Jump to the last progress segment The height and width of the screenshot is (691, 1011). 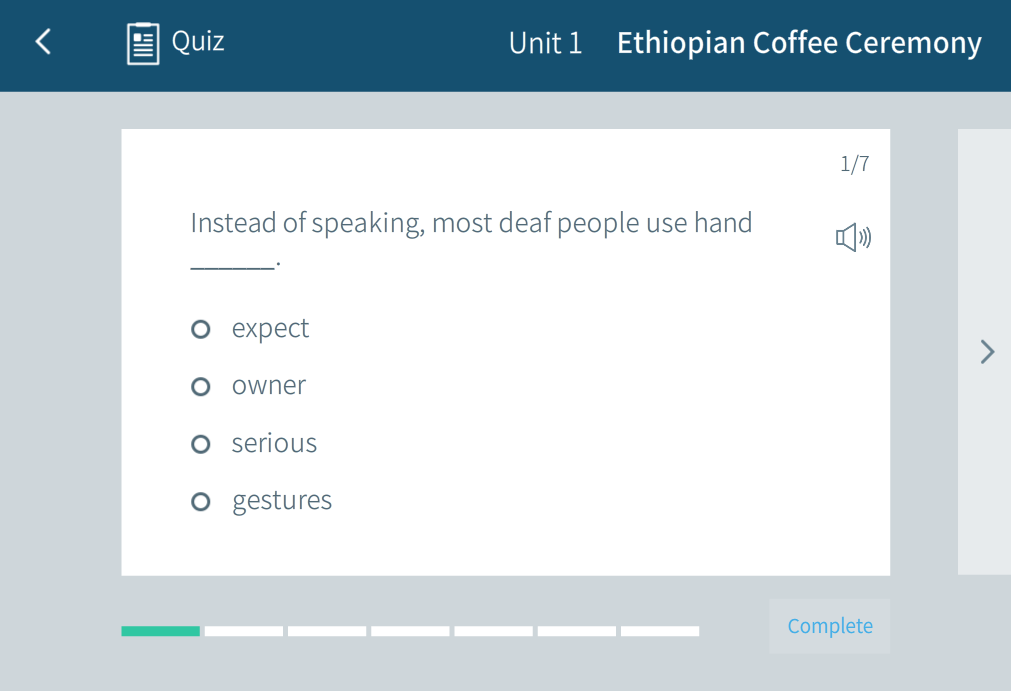pyautogui.click(x=660, y=631)
